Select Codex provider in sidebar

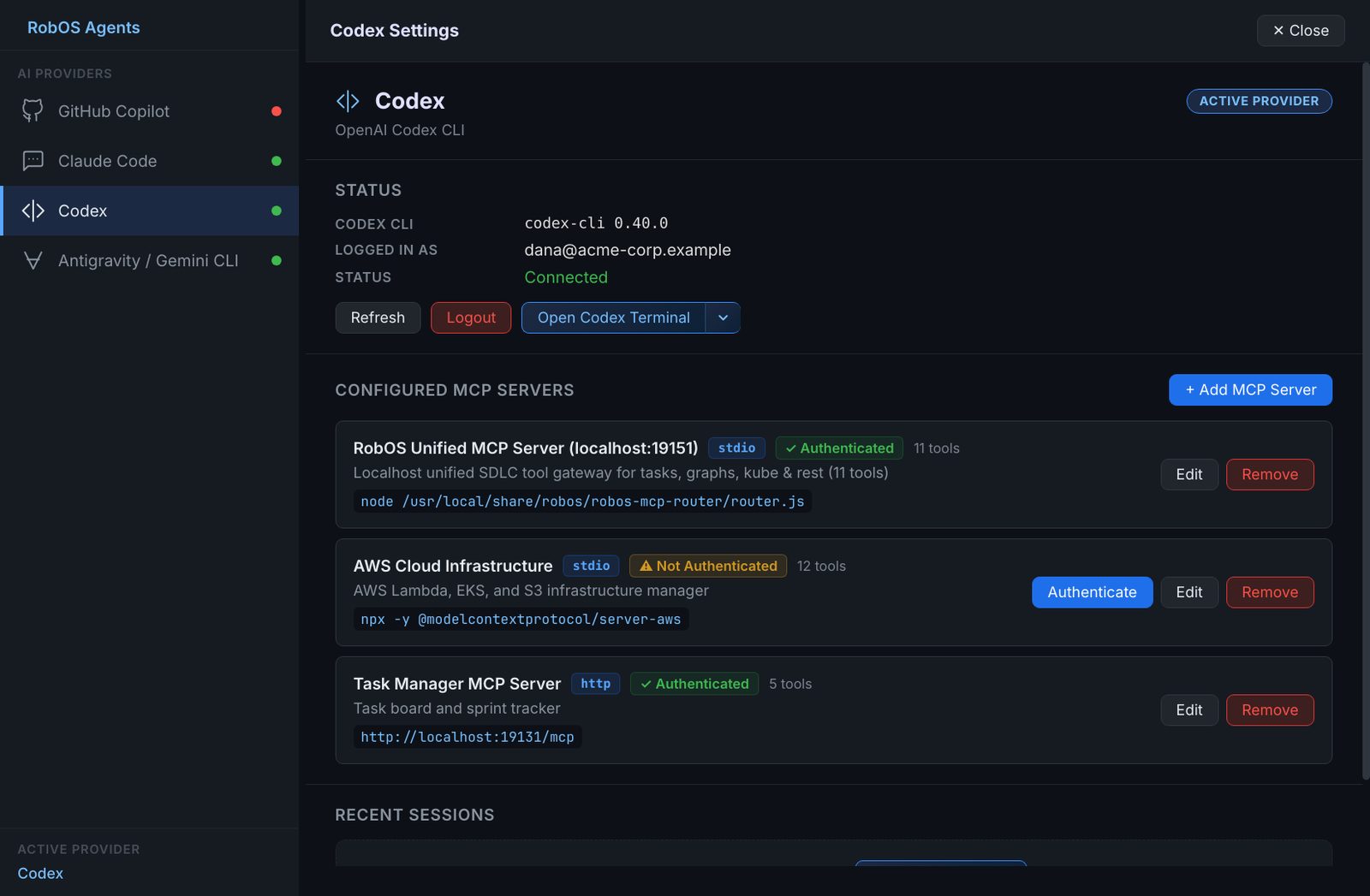(x=150, y=211)
